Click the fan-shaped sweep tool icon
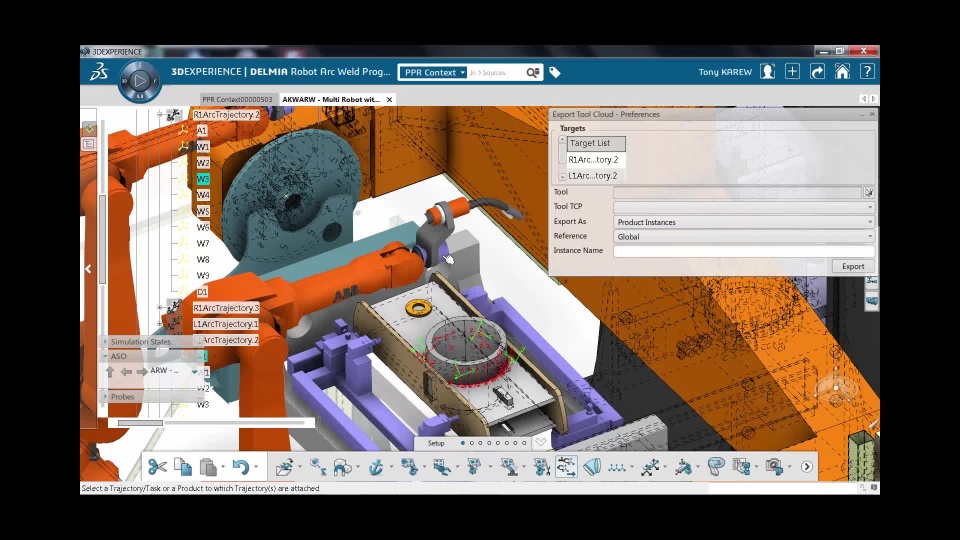Screen dimensions: 960x540 tap(592, 467)
